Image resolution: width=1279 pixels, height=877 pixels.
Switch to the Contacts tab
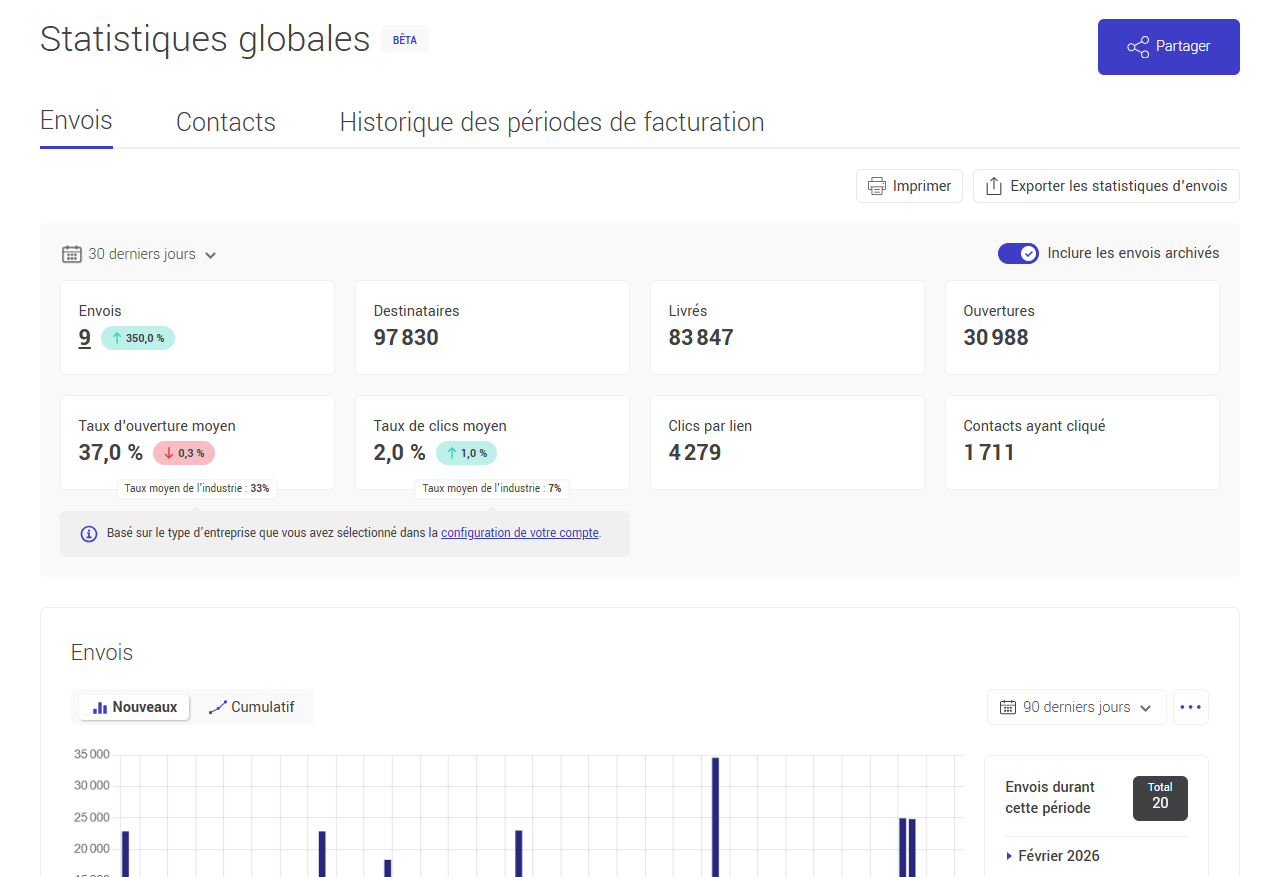[x=226, y=122]
